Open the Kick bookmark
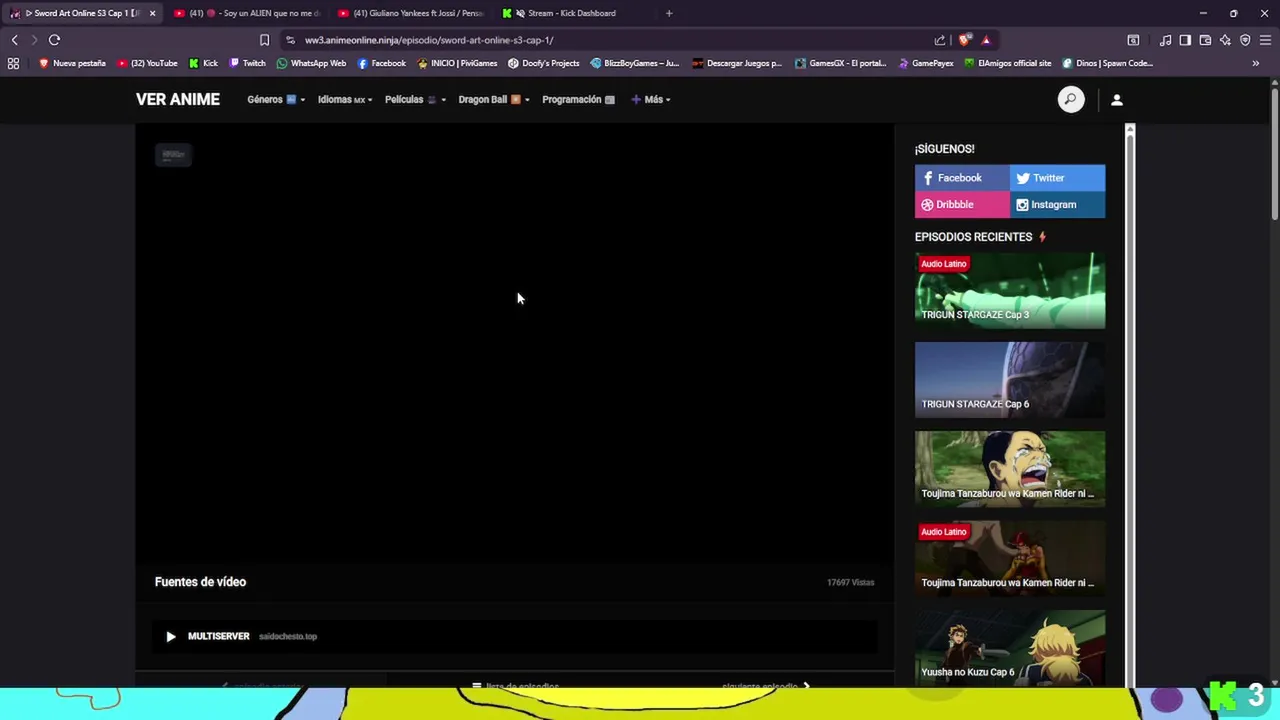This screenshot has height=720, width=1280. (x=203, y=63)
